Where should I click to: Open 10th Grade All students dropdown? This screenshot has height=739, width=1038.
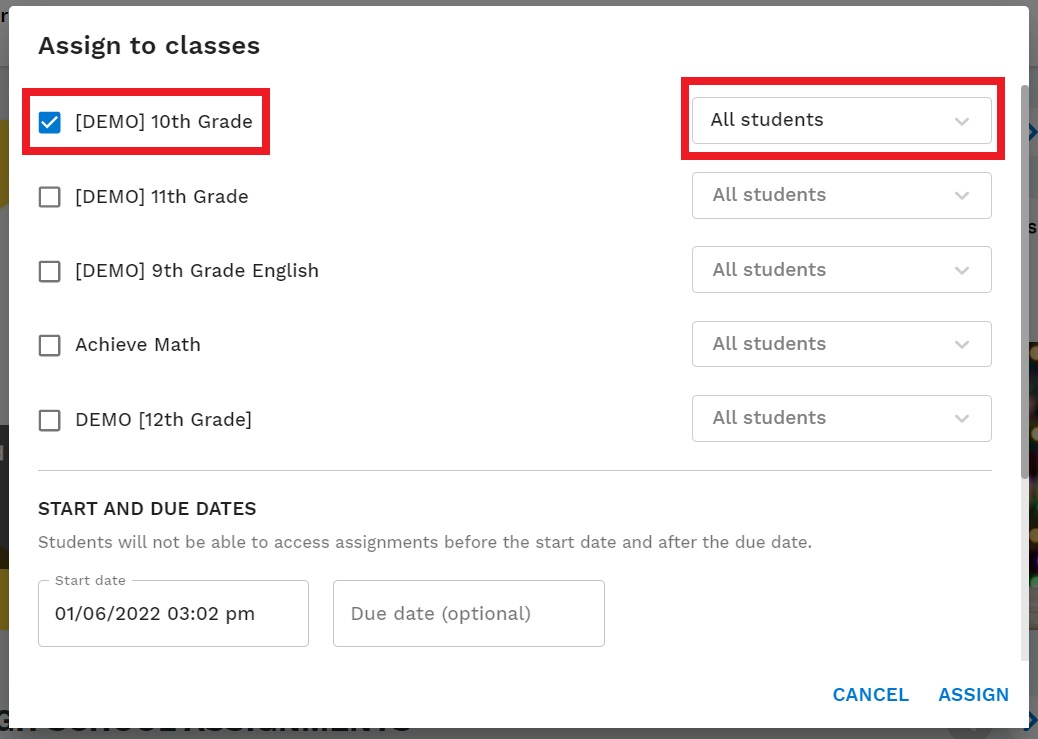pos(841,120)
